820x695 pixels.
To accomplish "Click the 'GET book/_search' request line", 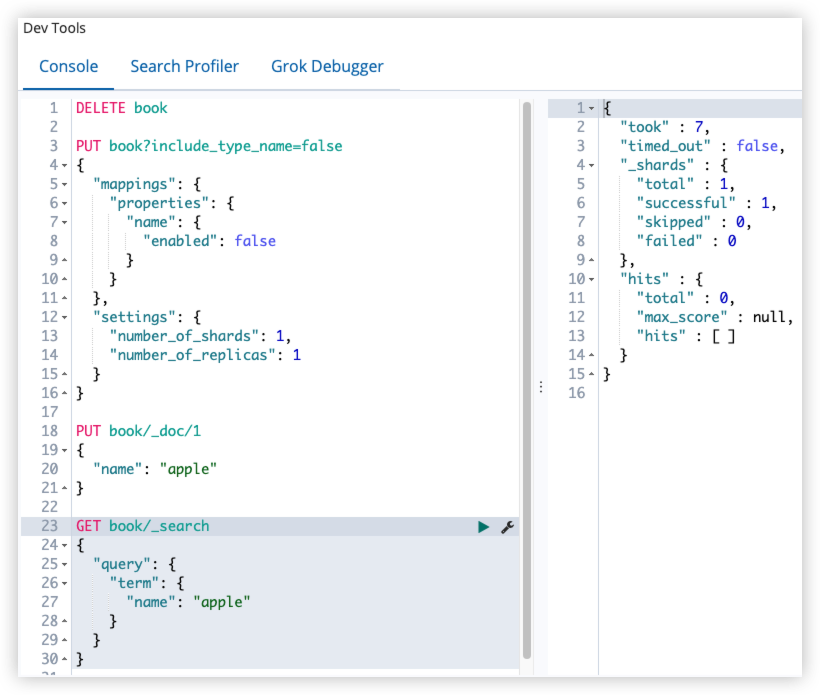I will pyautogui.click(x=142, y=526).
